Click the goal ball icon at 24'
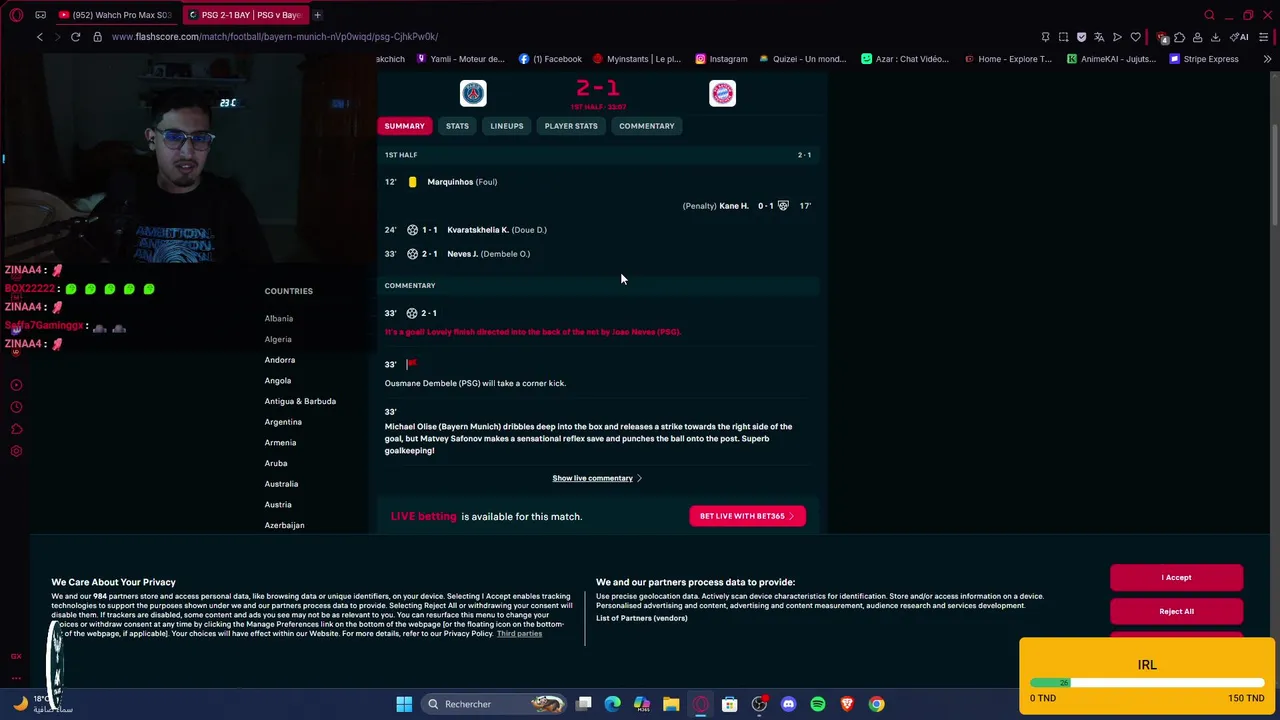1280x720 pixels. click(412, 230)
